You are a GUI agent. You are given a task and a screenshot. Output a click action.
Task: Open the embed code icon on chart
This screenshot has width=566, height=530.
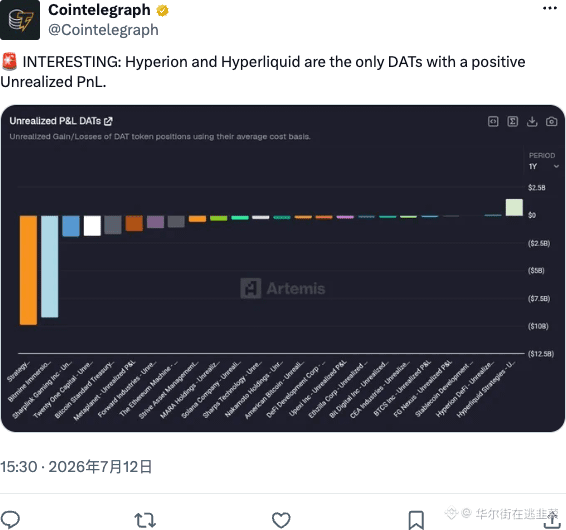[493, 122]
